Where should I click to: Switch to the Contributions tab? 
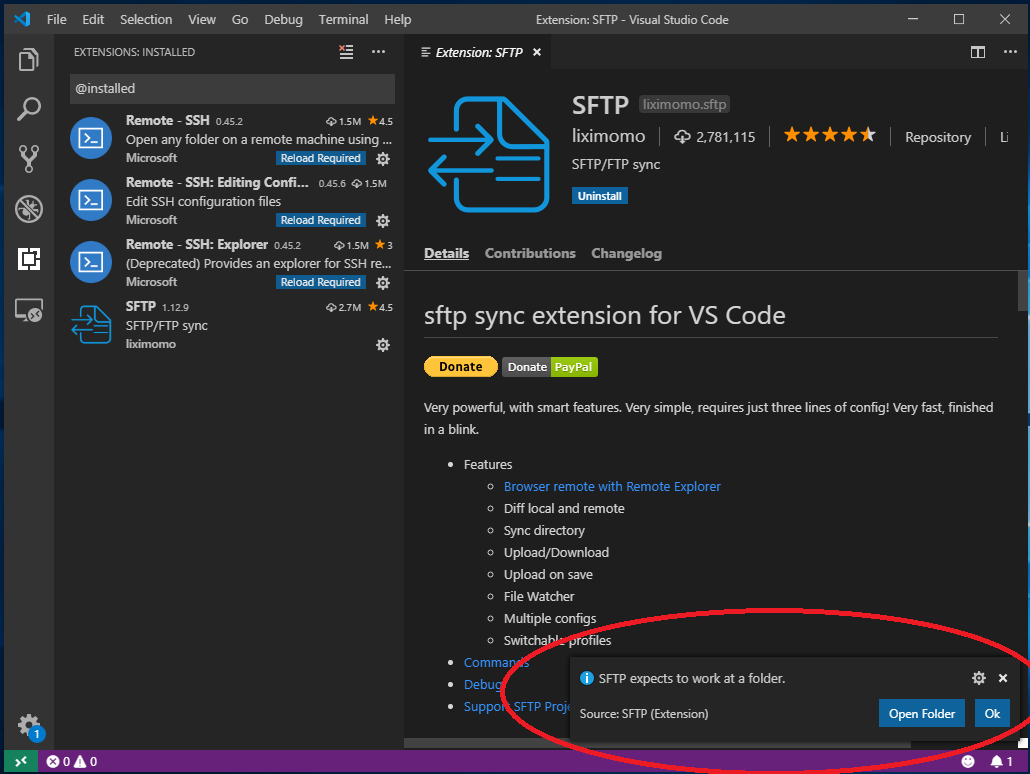[x=529, y=254]
